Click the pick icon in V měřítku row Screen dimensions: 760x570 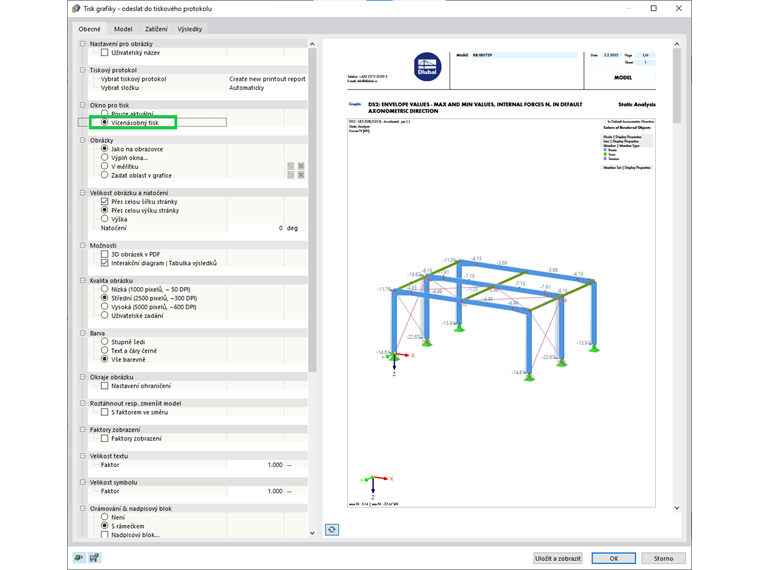click(x=290, y=166)
